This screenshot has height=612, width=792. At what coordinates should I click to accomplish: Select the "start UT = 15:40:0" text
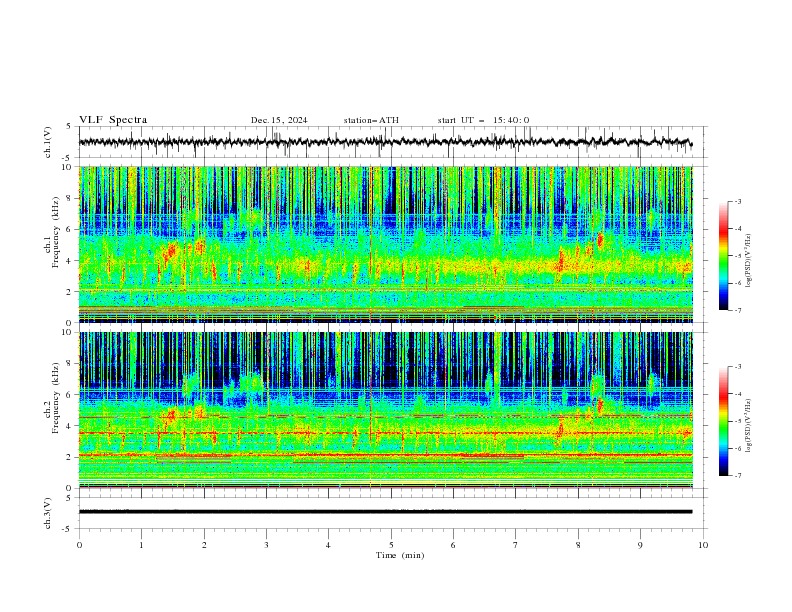click(483, 120)
